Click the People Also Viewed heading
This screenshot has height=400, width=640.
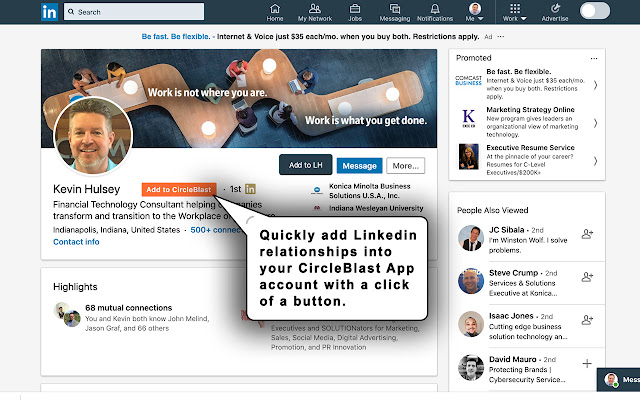coord(493,210)
